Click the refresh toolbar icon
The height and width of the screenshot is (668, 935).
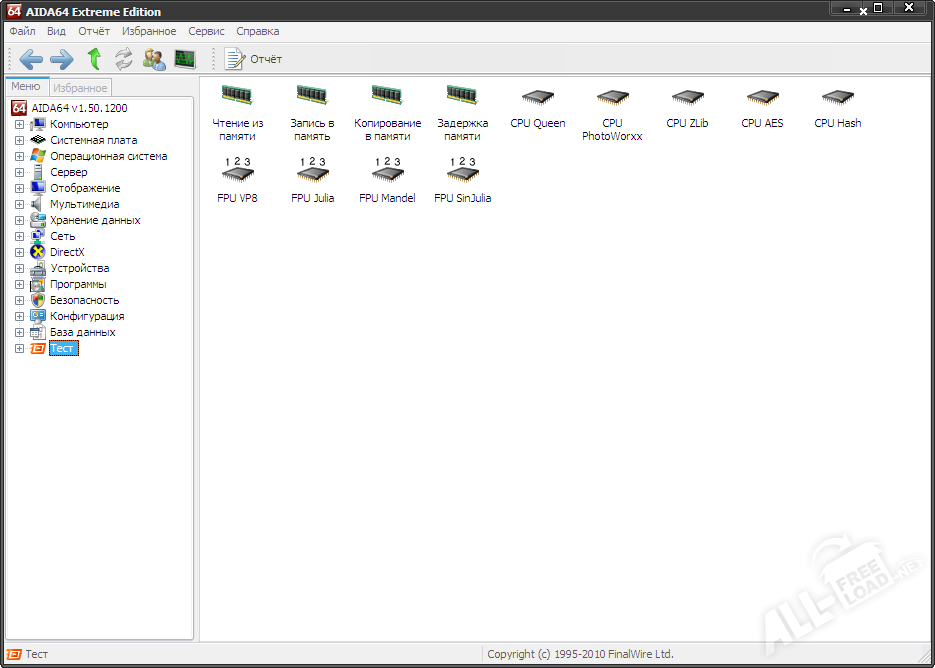124,59
